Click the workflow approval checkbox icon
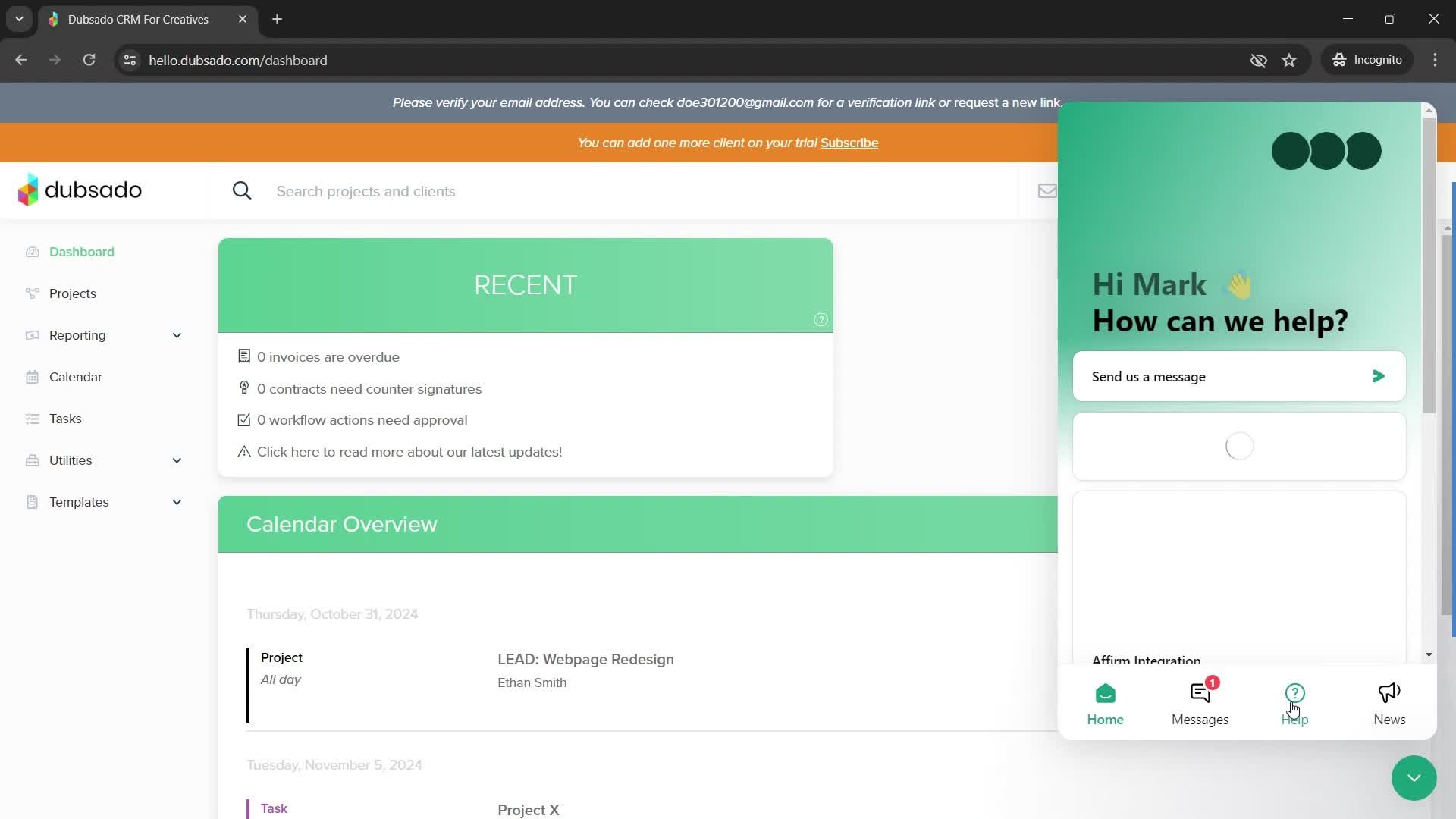1456x819 pixels. (x=244, y=419)
